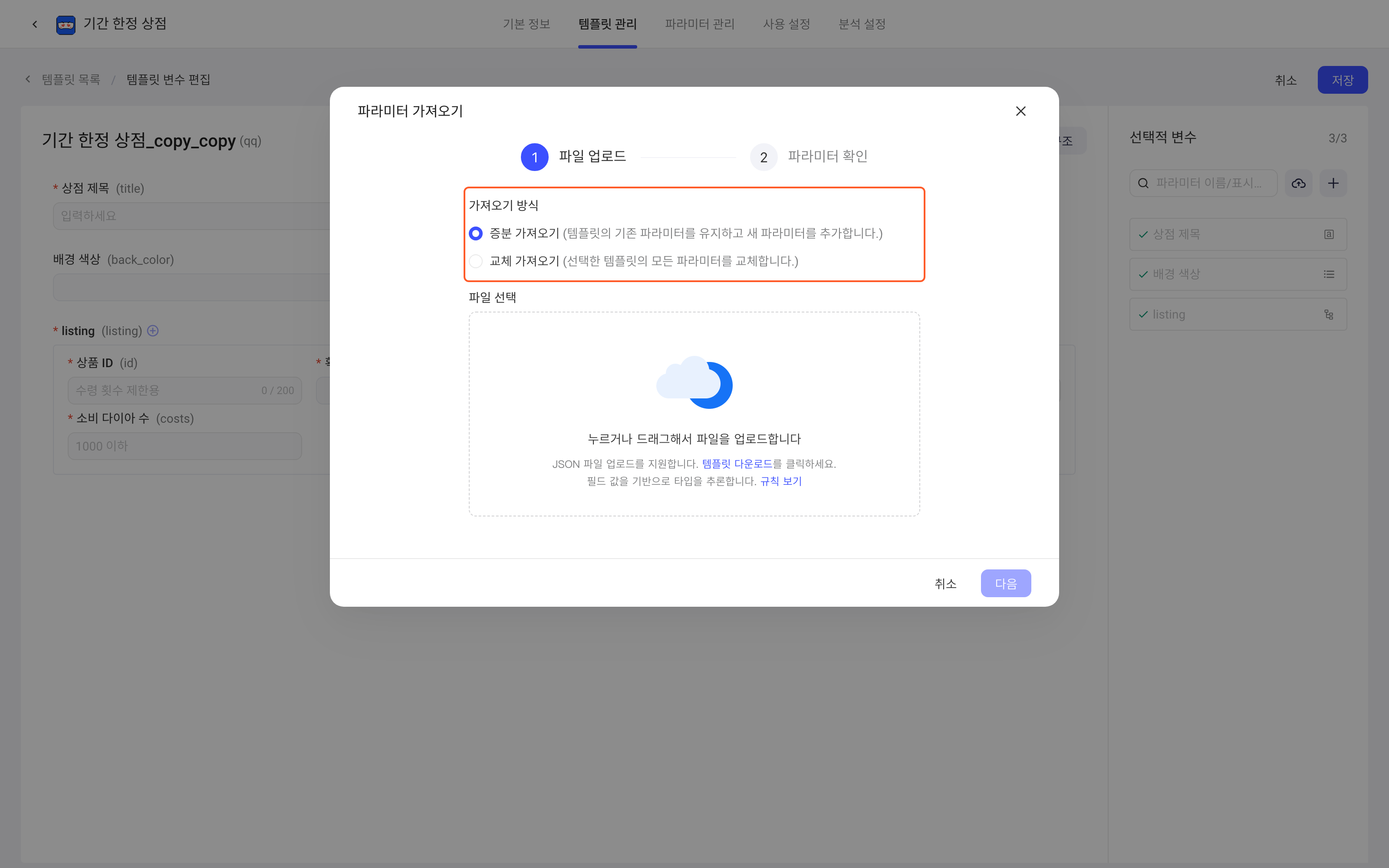
Task: Switch to 파라미터 관리 tab
Action: pyautogui.click(x=700, y=24)
